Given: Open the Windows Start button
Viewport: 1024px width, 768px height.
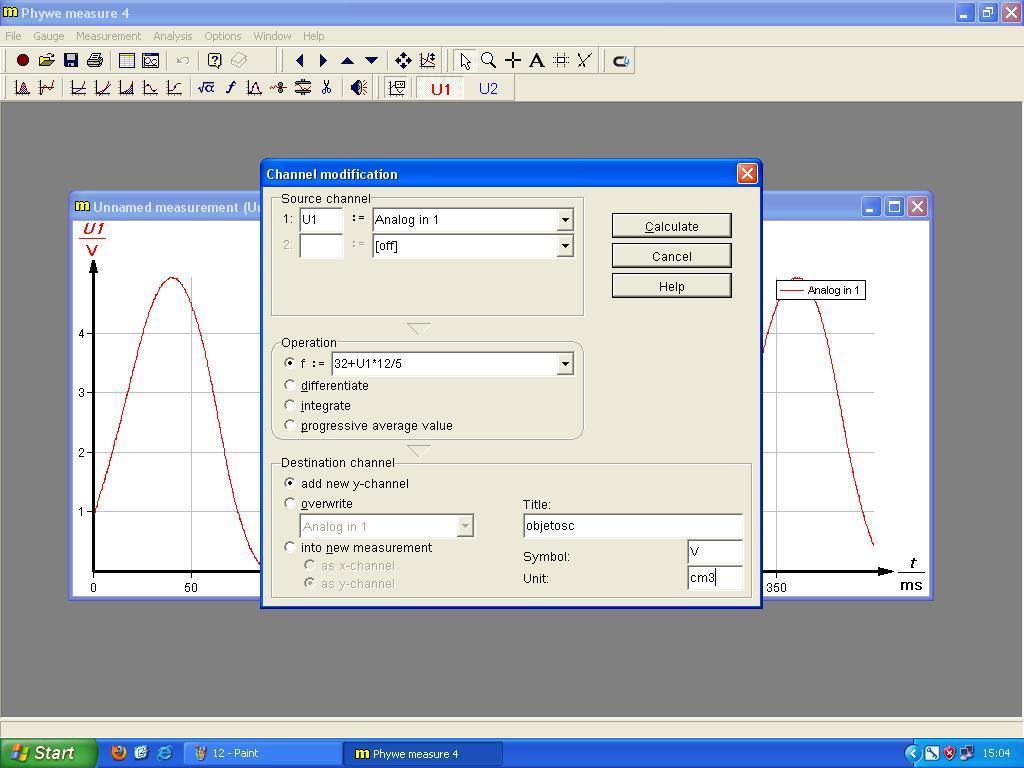Looking at the screenshot, I should point(47,753).
